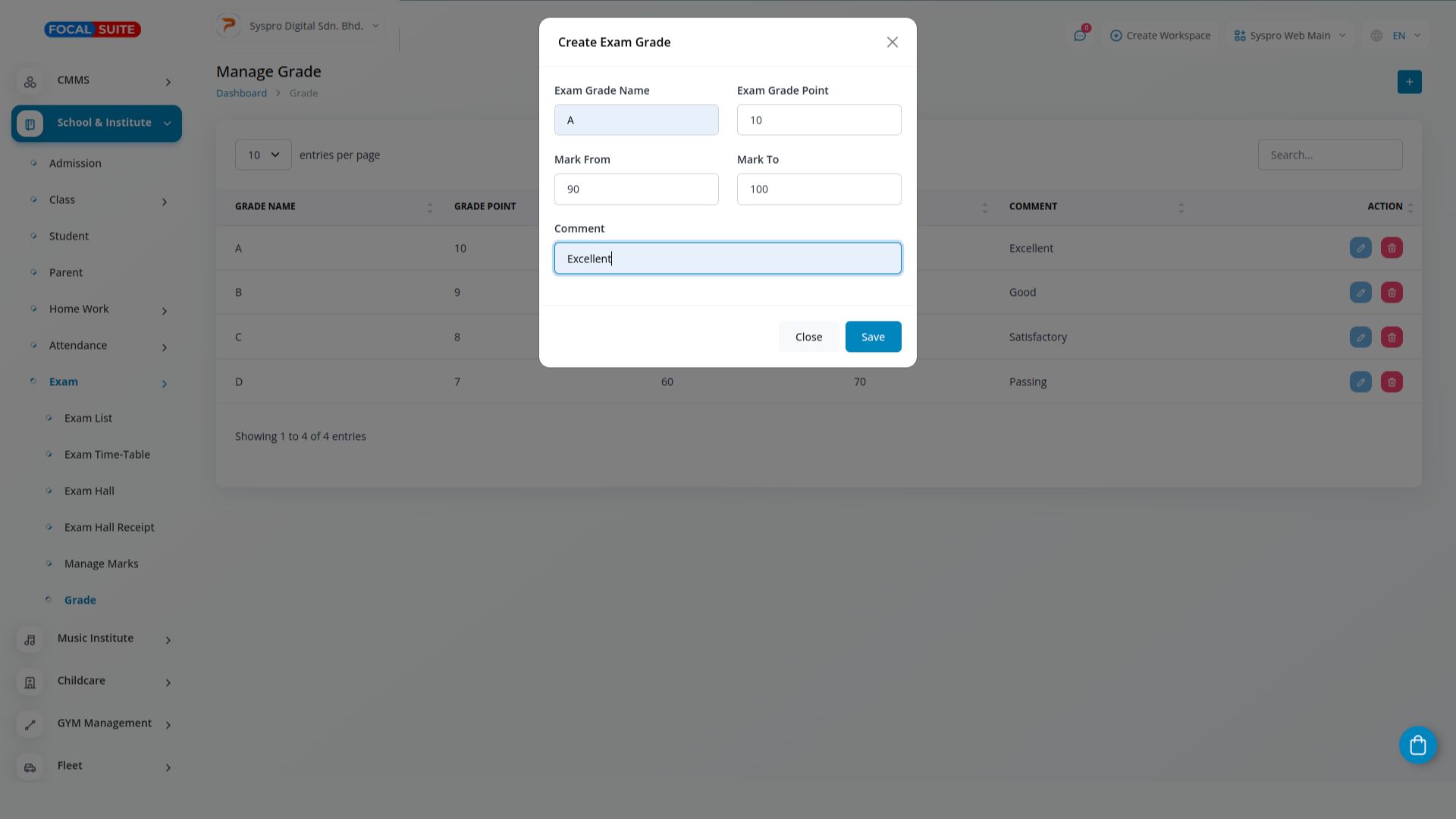This screenshot has width=1456, height=819.
Task: Click the edit pencil icon for grade A
Action: click(x=1360, y=248)
